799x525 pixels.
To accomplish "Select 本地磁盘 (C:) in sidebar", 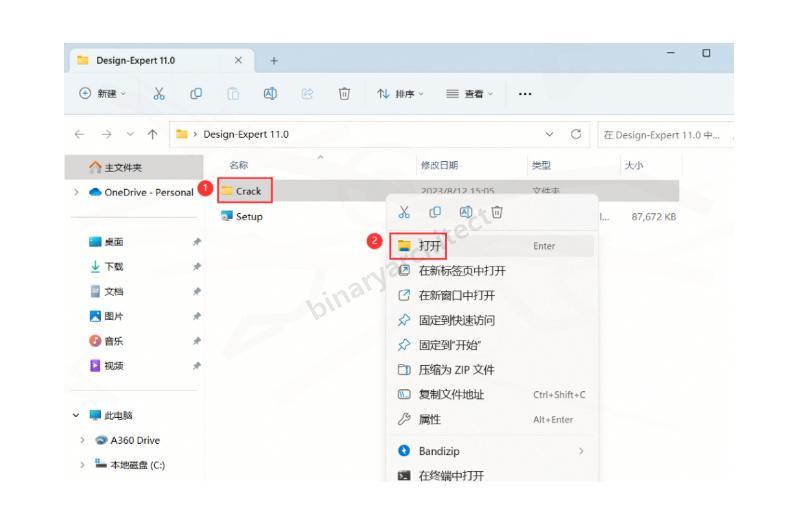I will click(x=130, y=465).
